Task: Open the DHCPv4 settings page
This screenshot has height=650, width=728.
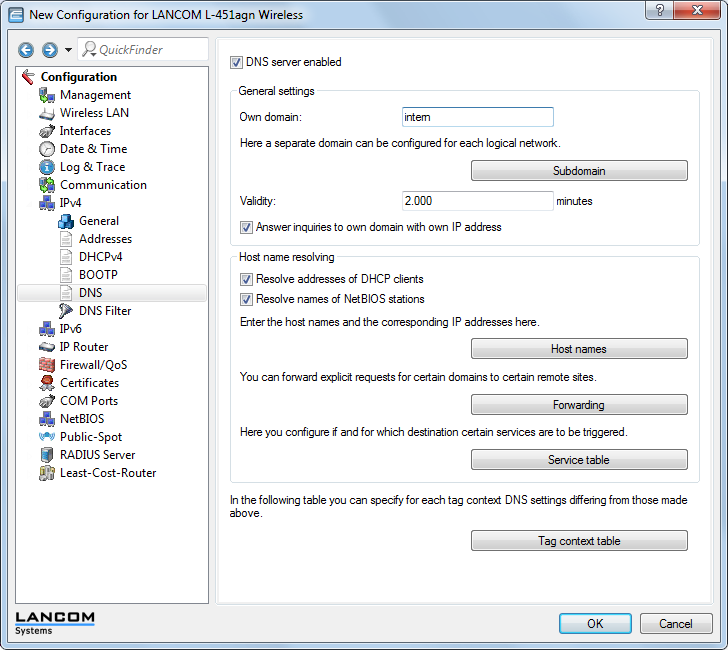Action: tap(100, 257)
